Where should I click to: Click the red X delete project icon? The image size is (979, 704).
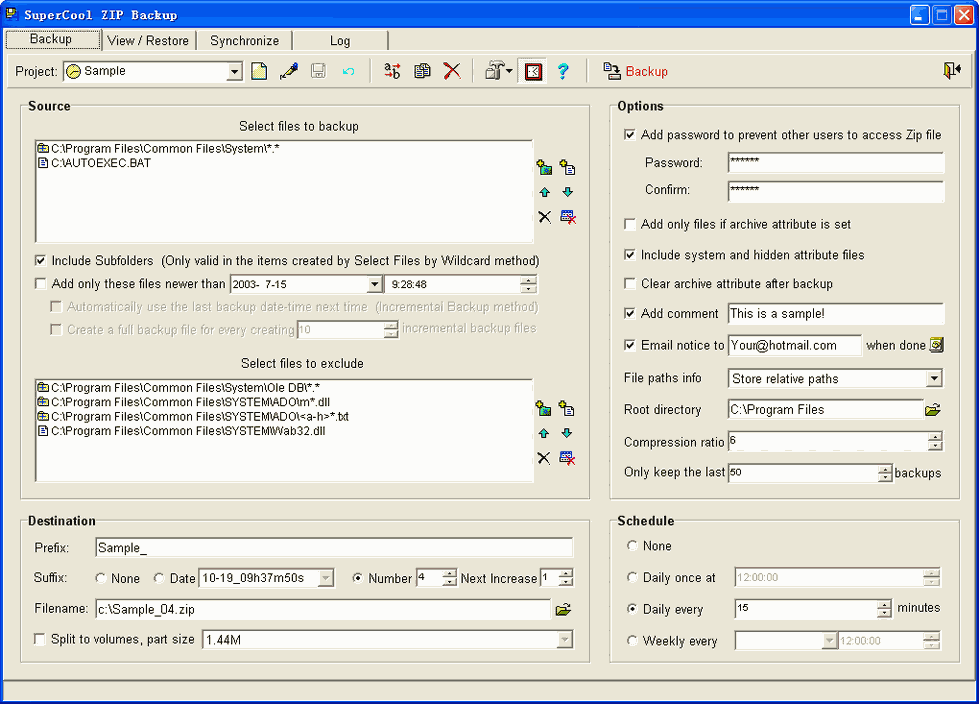pos(452,71)
